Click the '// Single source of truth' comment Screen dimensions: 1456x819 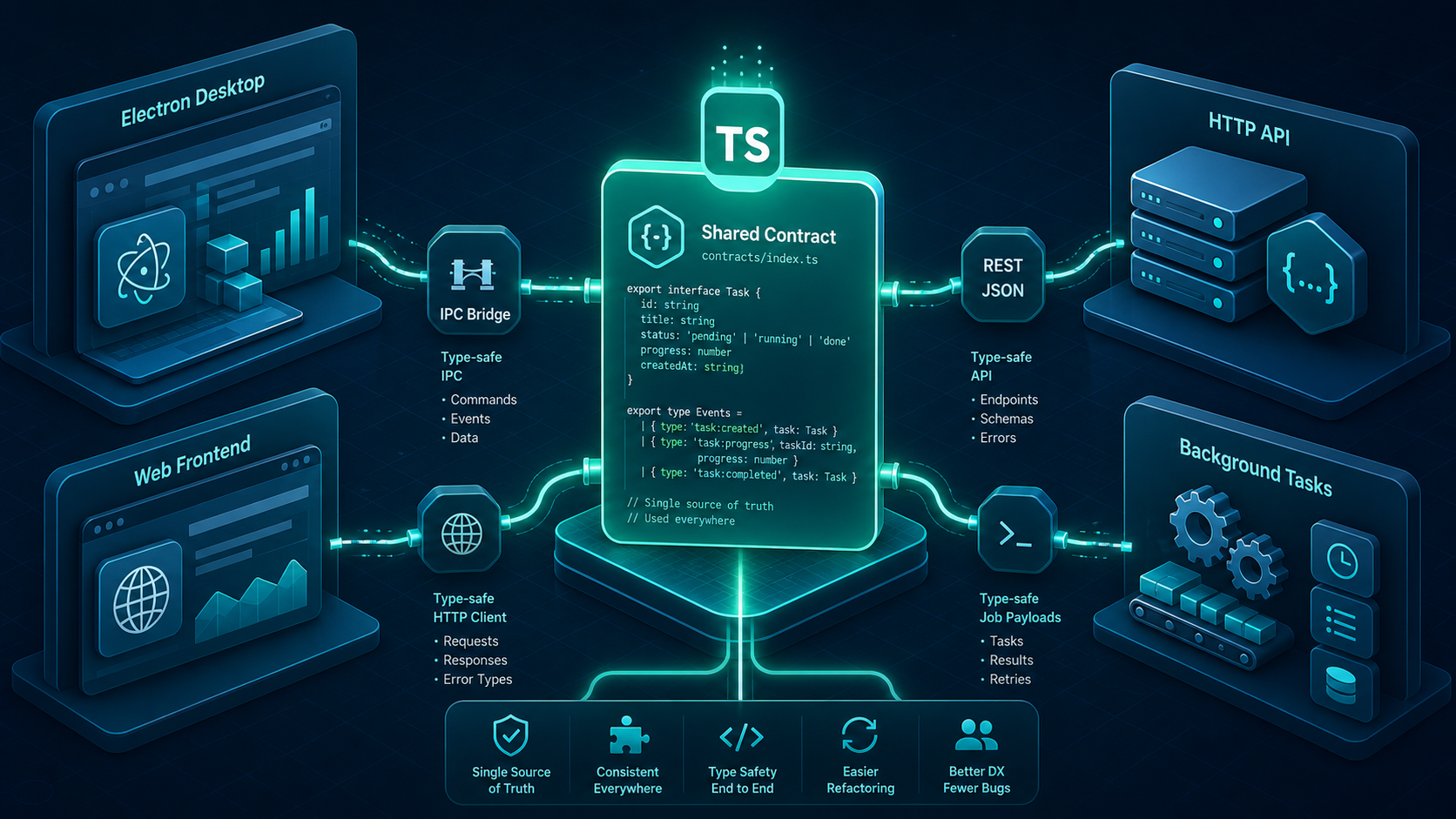(700, 504)
